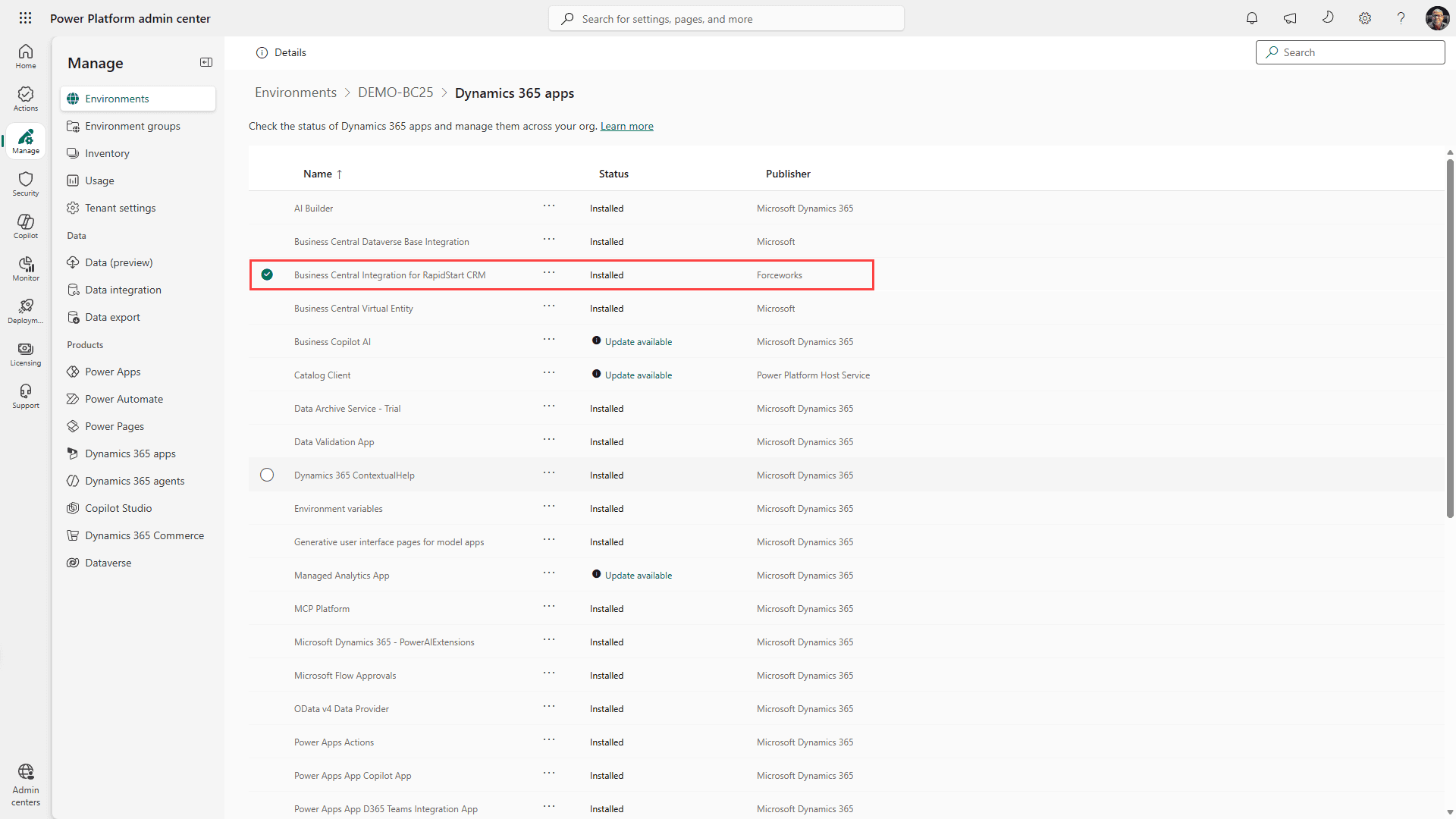The width and height of the screenshot is (1456, 819).
Task: Open Copilot in left rail
Action: click(x=26, y=226)
